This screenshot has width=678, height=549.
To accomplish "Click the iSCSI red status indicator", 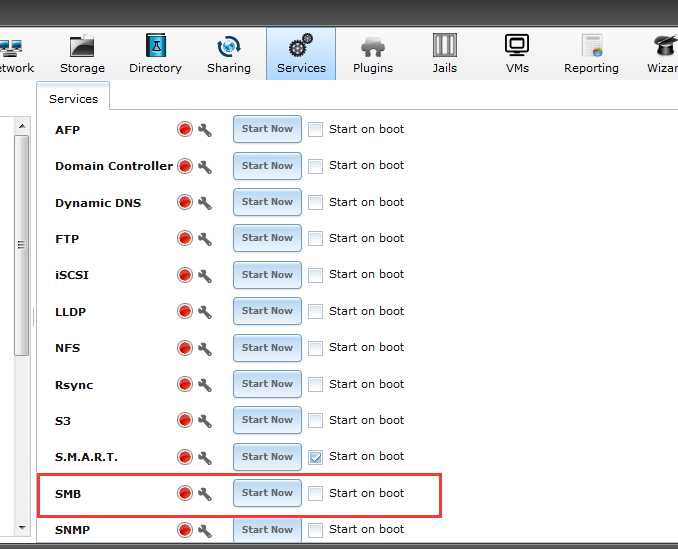I will pos(185,274).
